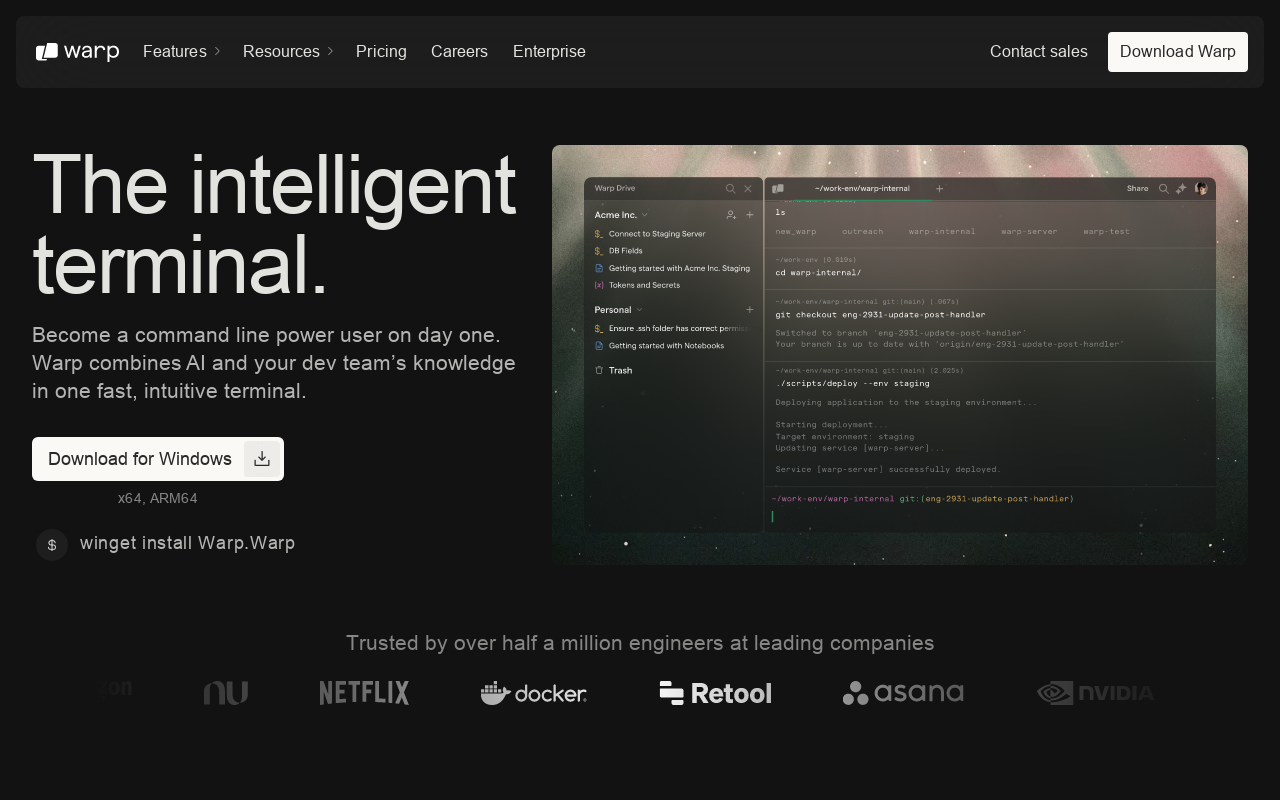Click the x64, ARM64 architecture text

point(158,498)
